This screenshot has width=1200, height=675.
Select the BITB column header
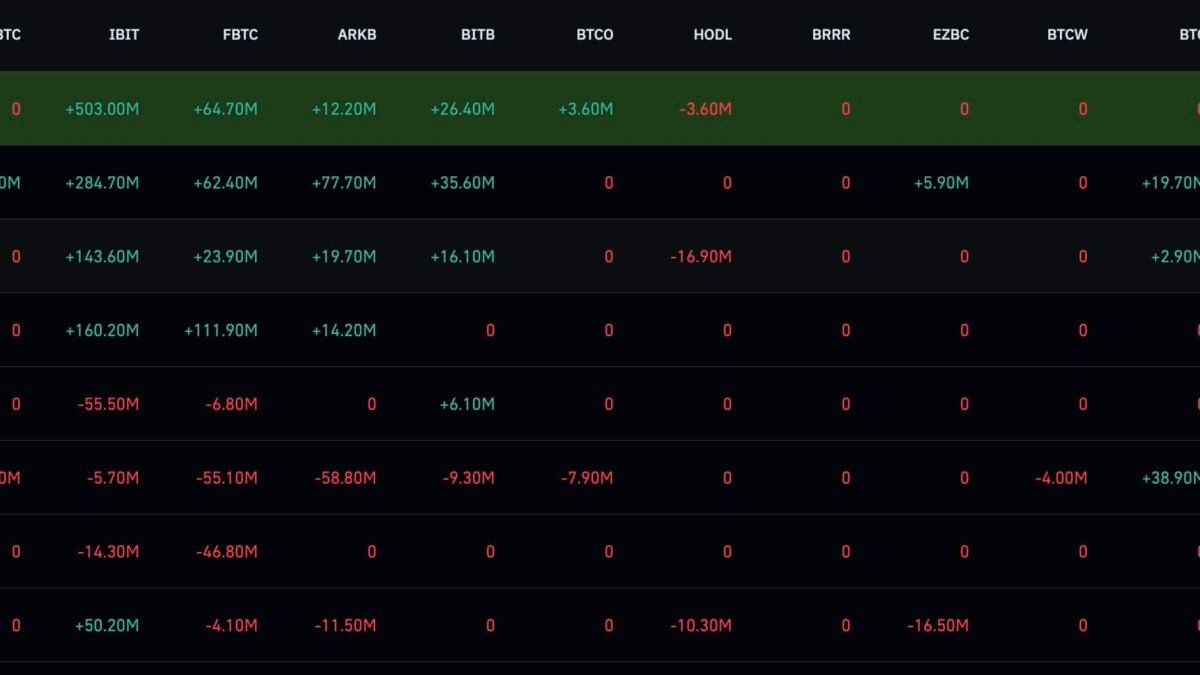(476, 35)
